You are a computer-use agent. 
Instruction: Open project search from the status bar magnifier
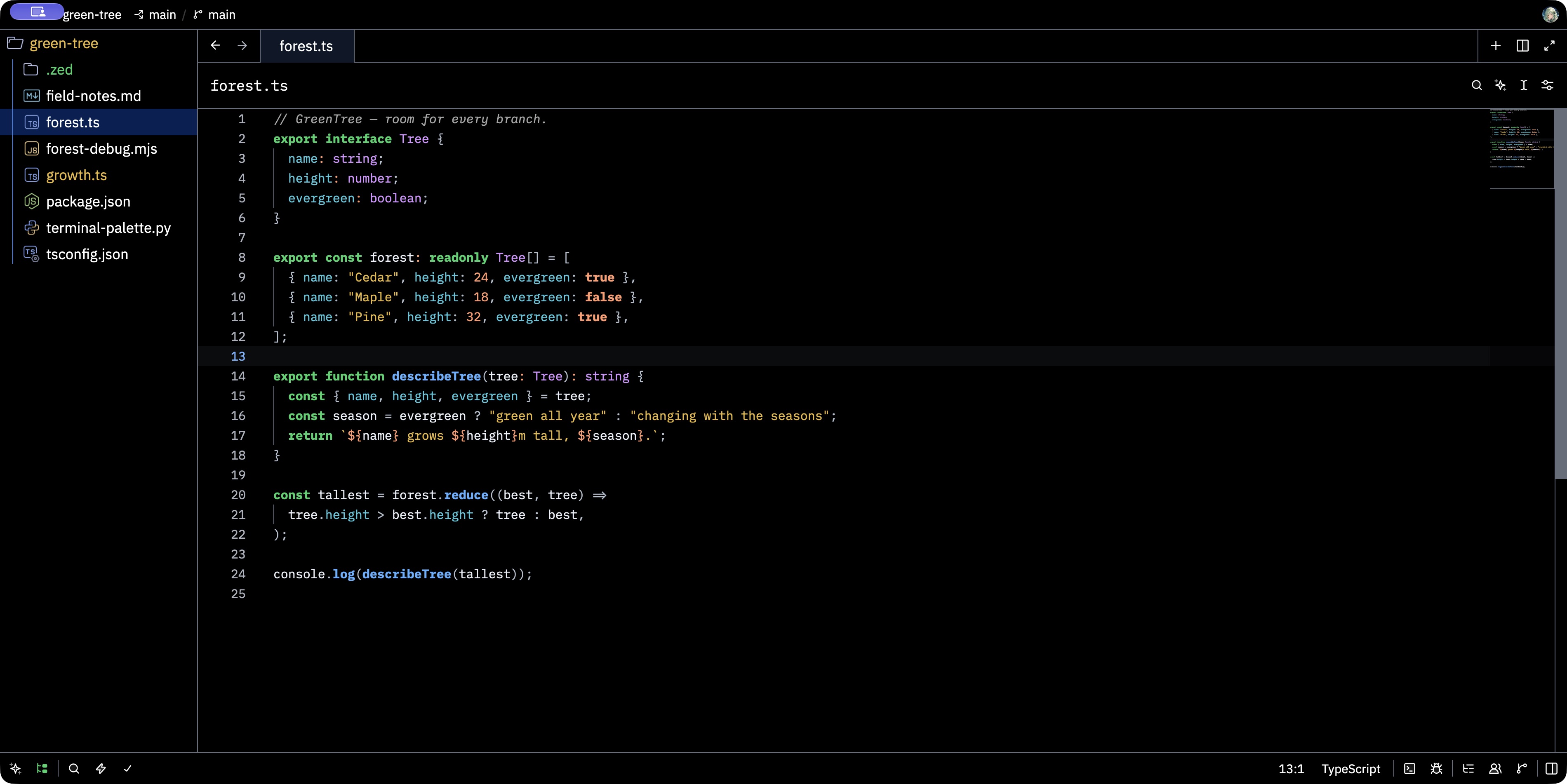pos(74,768)
